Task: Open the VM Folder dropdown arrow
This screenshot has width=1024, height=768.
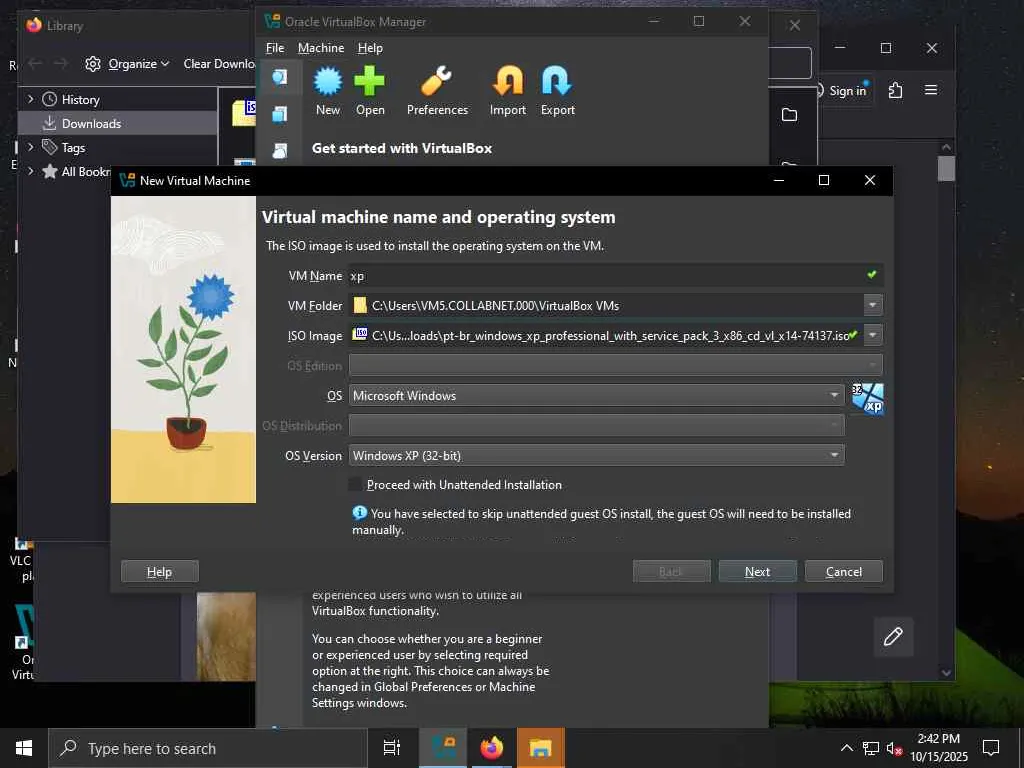Action: pos(872,305)
